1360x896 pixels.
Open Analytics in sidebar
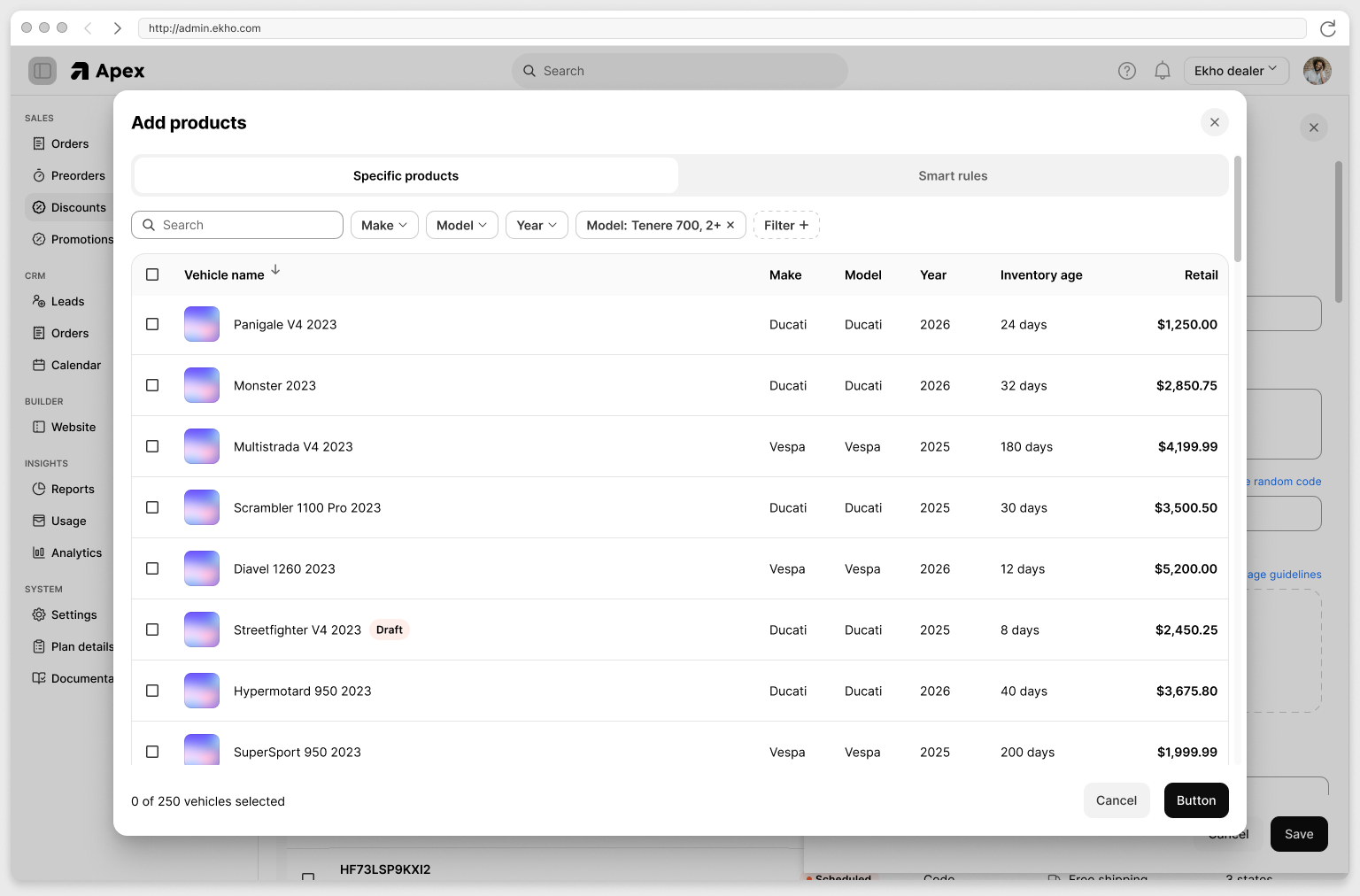click(70, 552)
